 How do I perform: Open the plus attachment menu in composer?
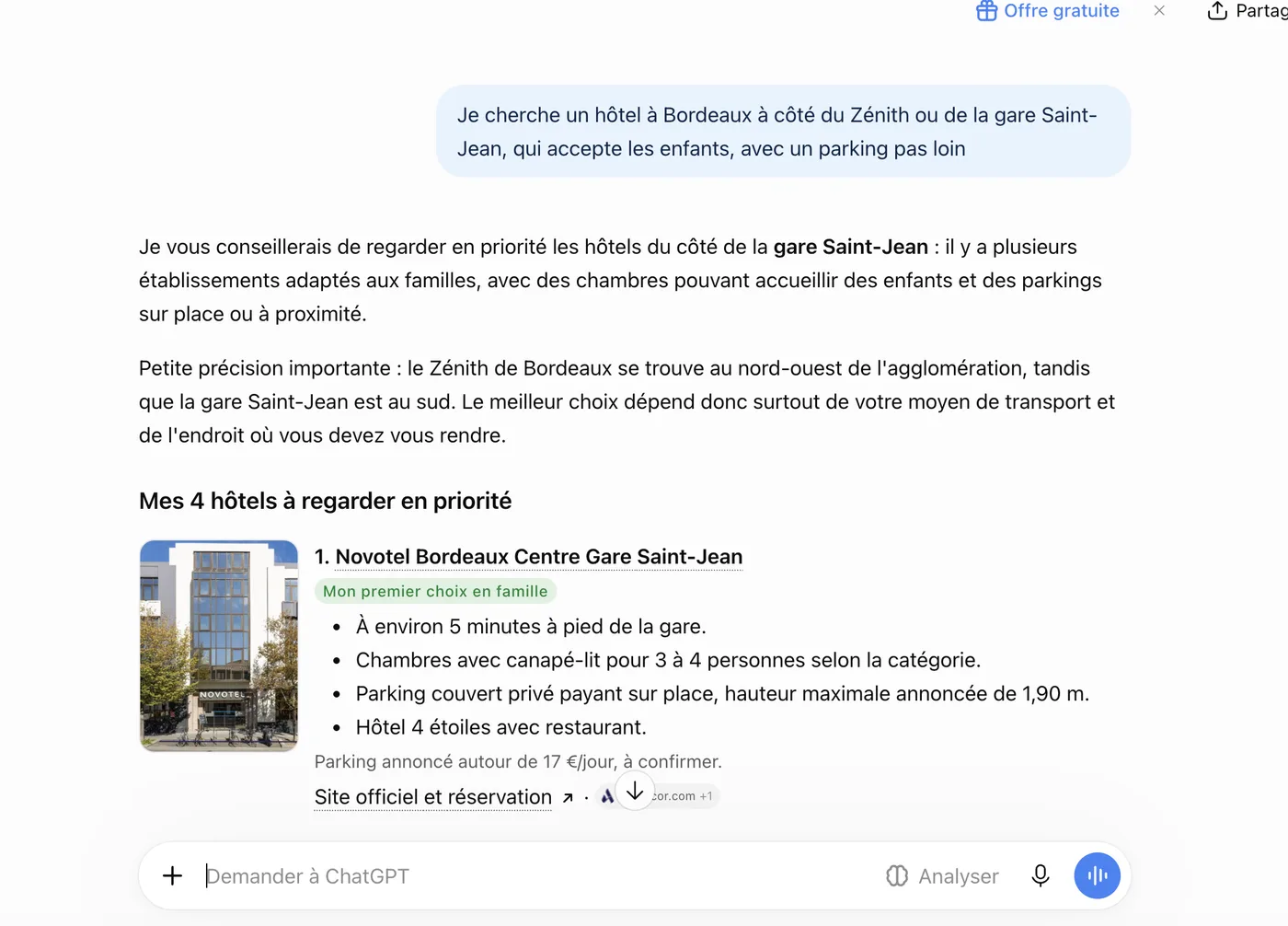172,875
